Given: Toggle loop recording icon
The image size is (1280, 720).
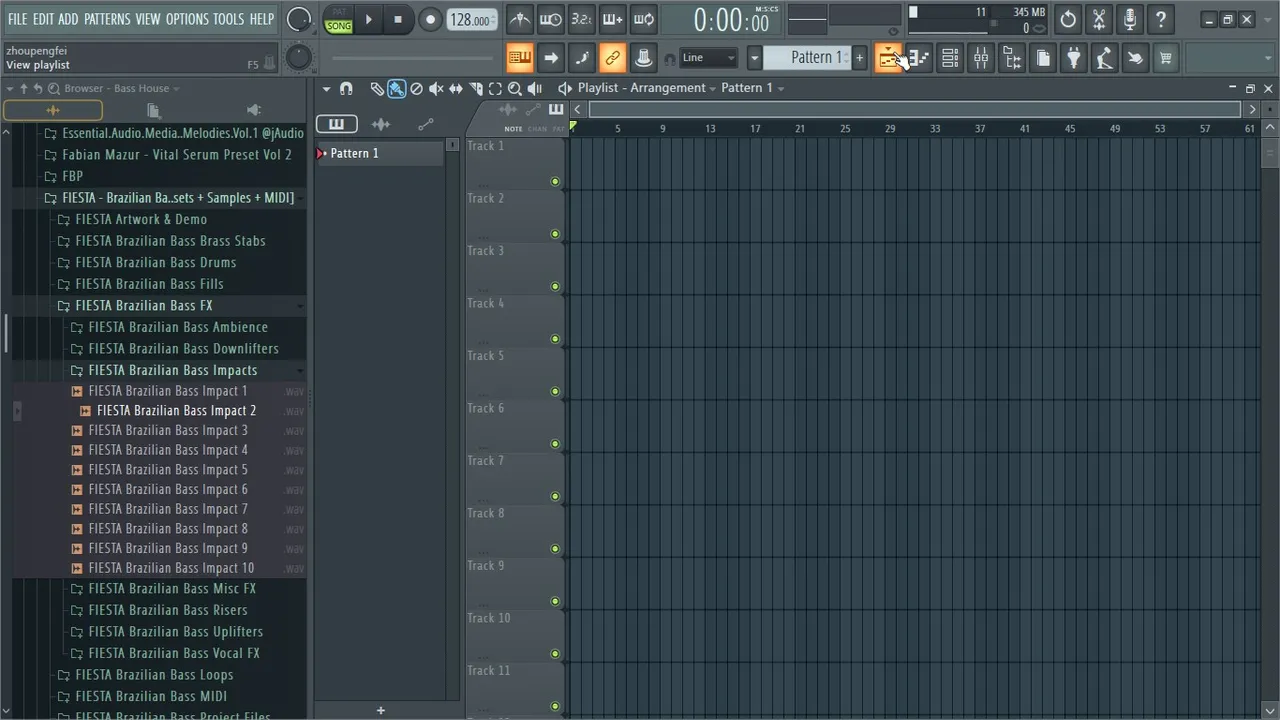Looking at the screenshot, I should pyautogui.click(x=644, y=19).
